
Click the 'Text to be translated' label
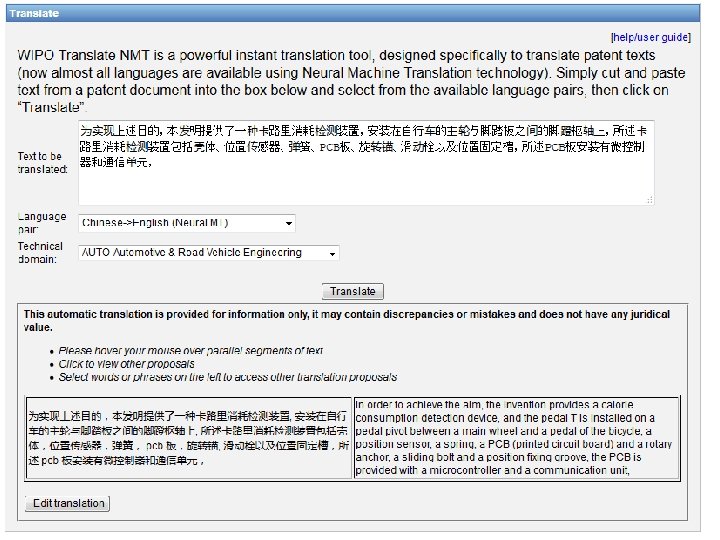(x=42, y=163)
